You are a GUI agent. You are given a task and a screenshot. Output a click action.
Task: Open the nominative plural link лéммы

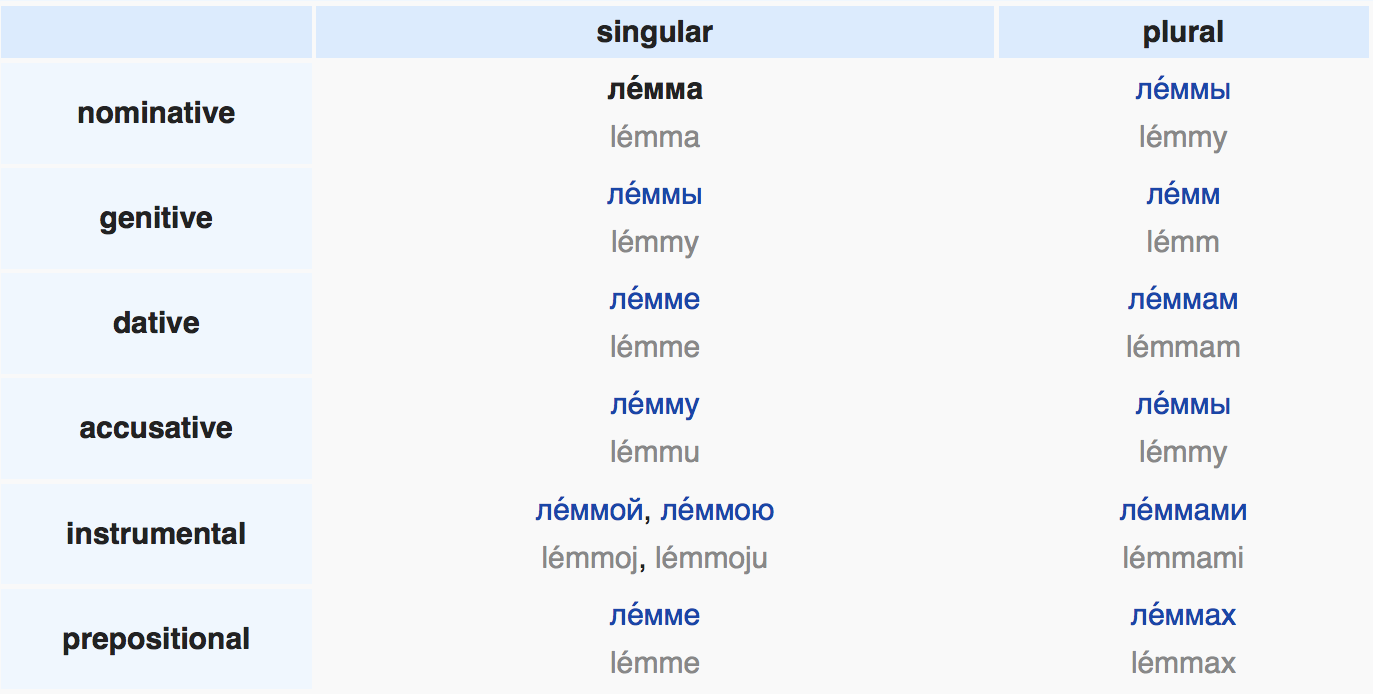pos(1182,90)
